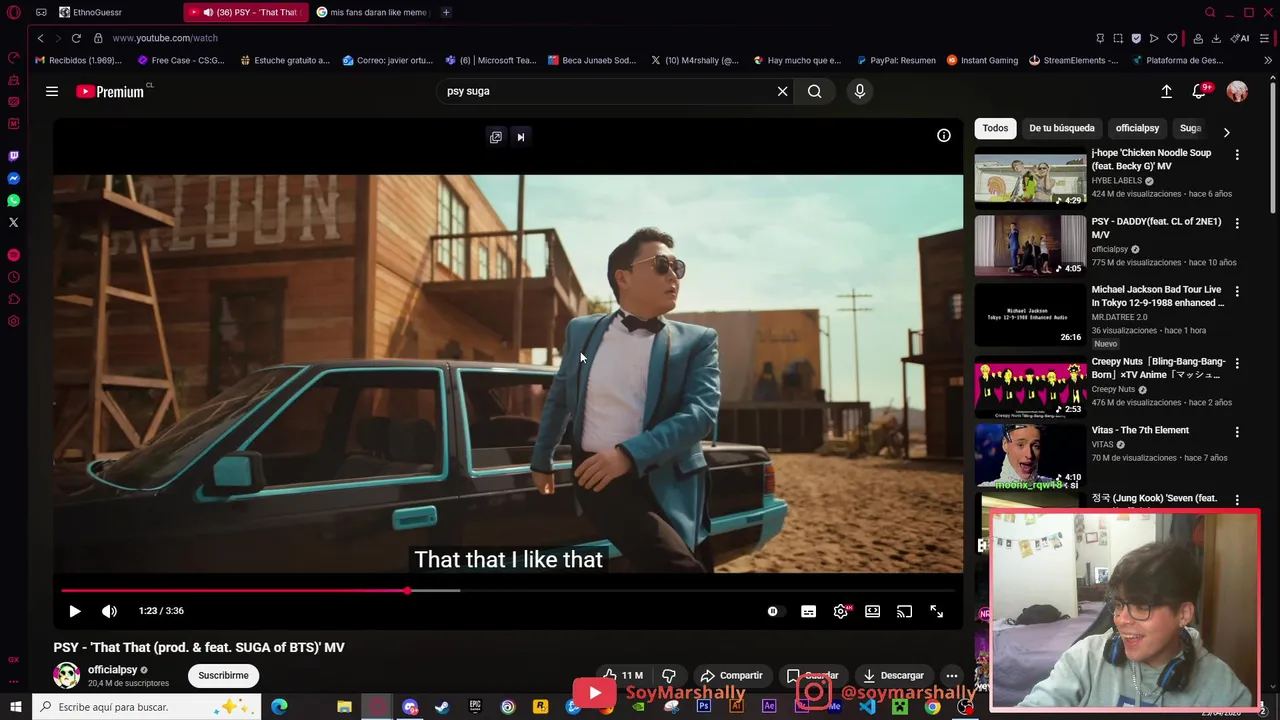Click the Windows search box
The width and height of the screenshot is (1280, 720).
(x=147, y=707)
